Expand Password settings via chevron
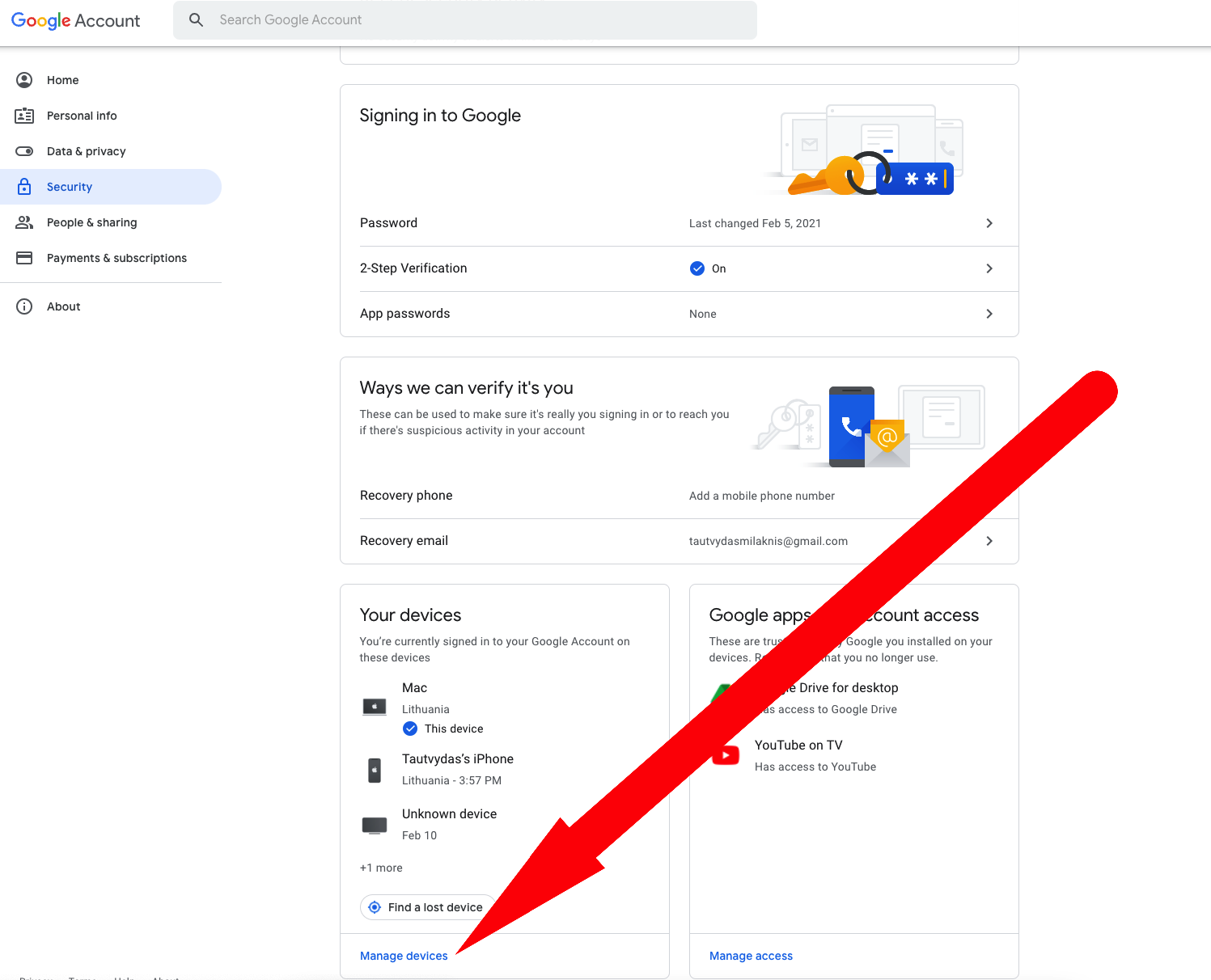Screen dimensions: 1211x980 (989, 223)
